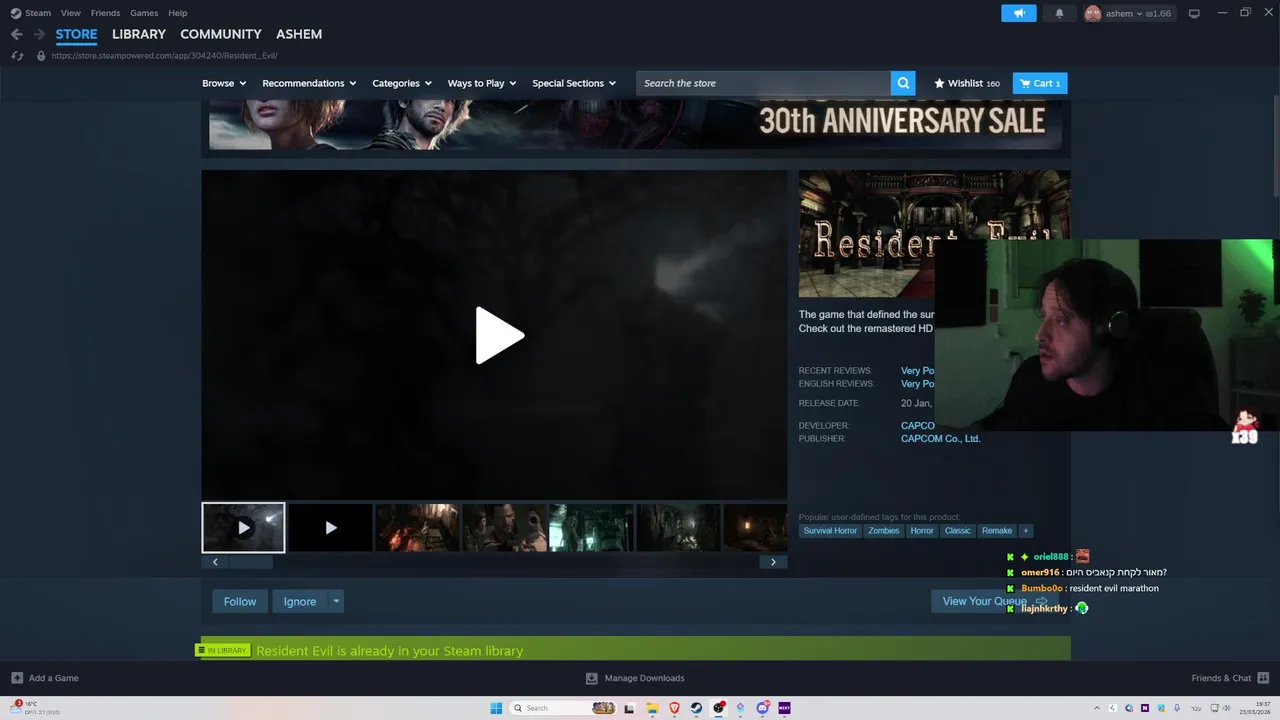Screen dimensions: 1280x720
Task: Click the OBS Studio taskbar icon
Action: click(718, 708)
